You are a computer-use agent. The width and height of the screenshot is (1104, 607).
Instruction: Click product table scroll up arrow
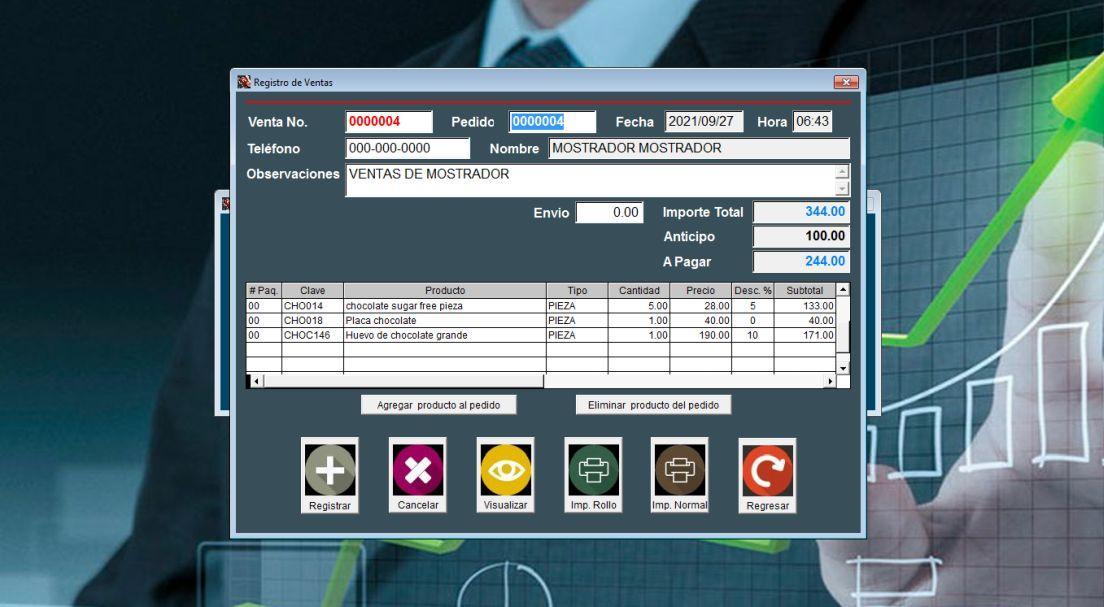tap(843, 289)
